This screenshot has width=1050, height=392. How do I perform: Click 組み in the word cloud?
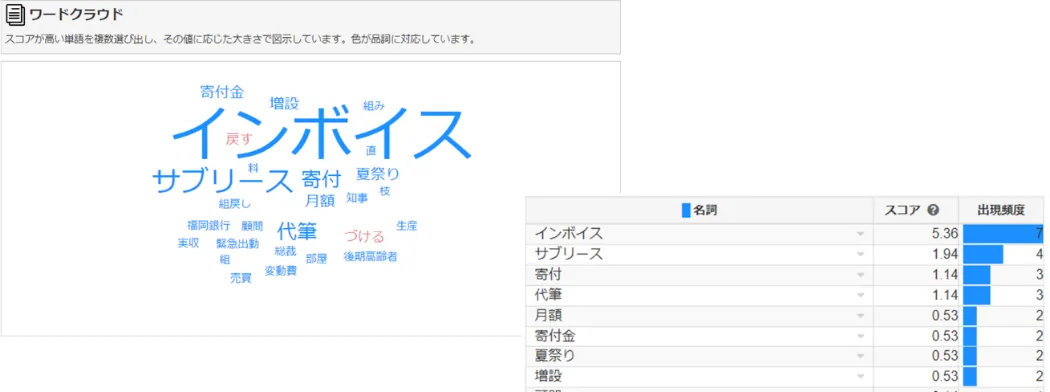click(374, 105)
